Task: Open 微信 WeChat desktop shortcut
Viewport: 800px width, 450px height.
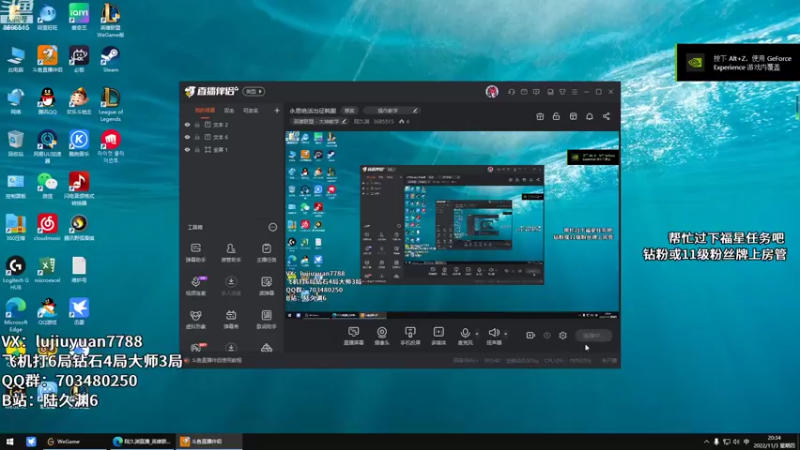Action: [x=47, y=186]
